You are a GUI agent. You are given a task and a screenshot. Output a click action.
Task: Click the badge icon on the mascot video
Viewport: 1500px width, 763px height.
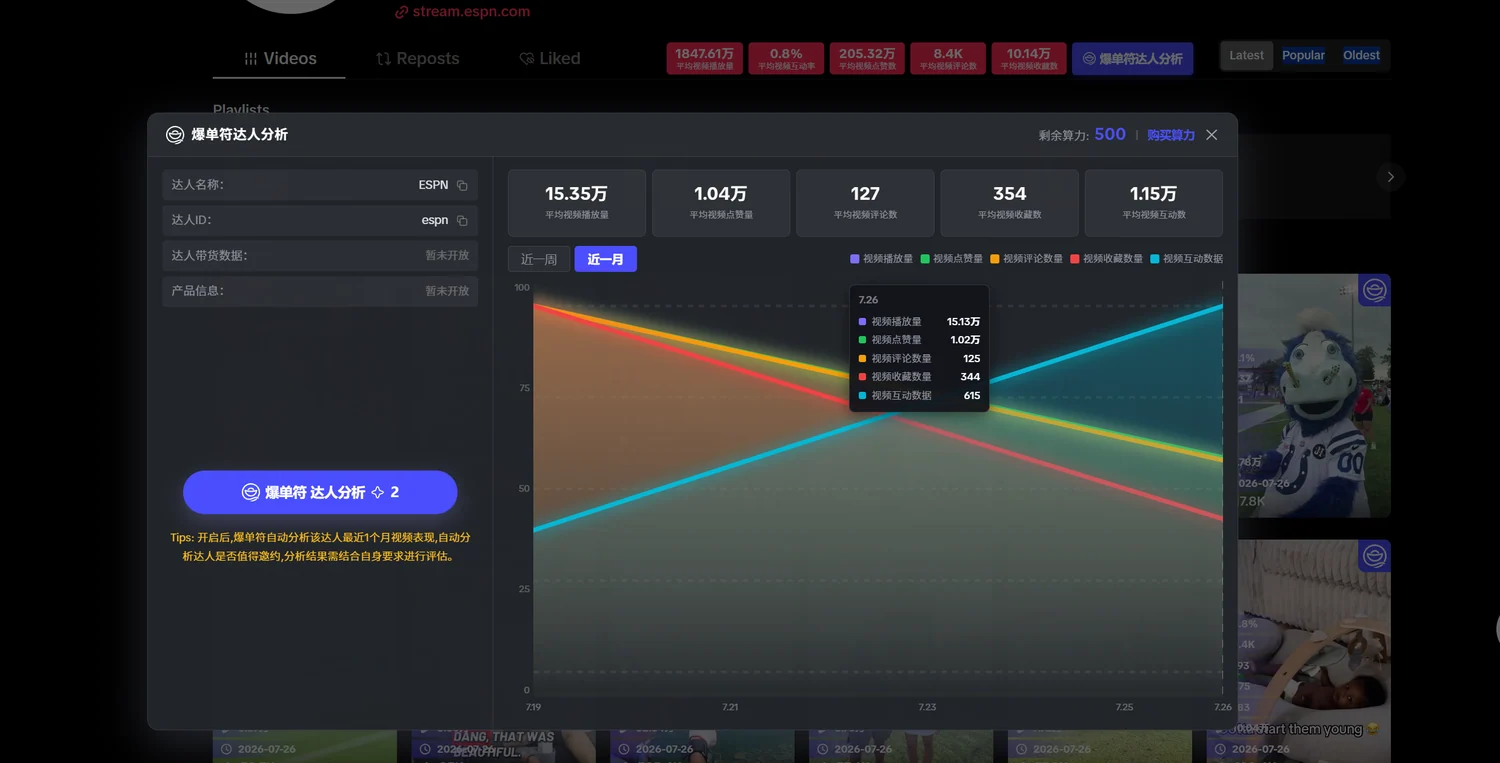click(x=1374, y=290)
